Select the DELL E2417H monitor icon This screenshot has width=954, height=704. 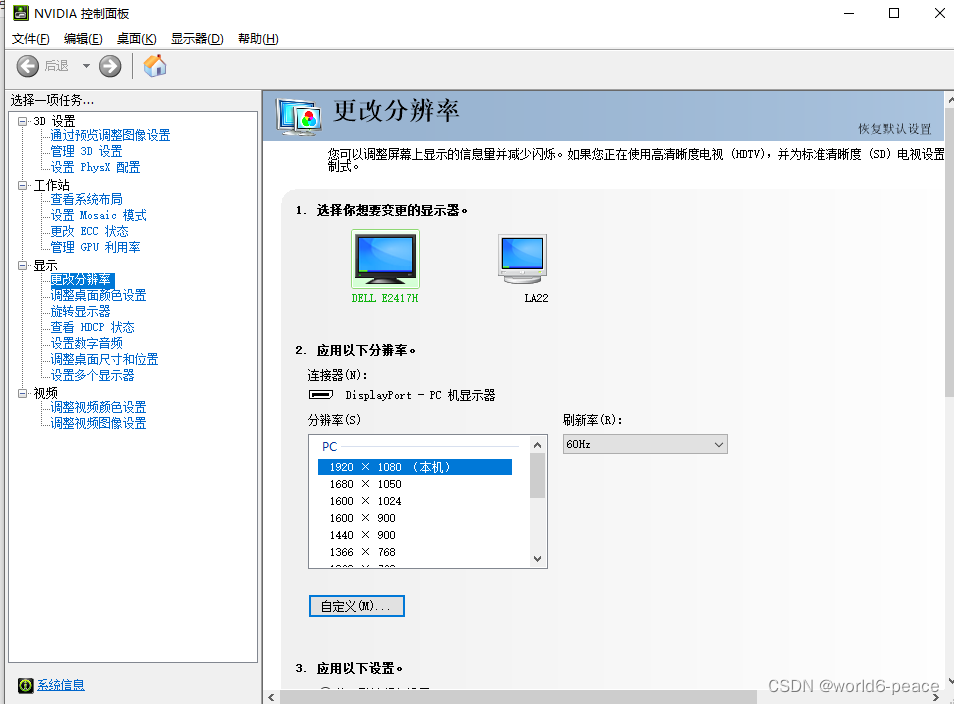pyautogui.click(x=385, y=259)
